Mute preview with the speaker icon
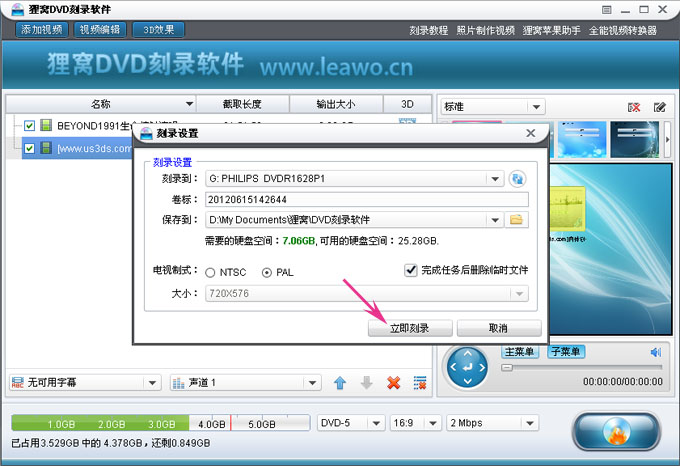680x466 pixels. coord(656,352)
